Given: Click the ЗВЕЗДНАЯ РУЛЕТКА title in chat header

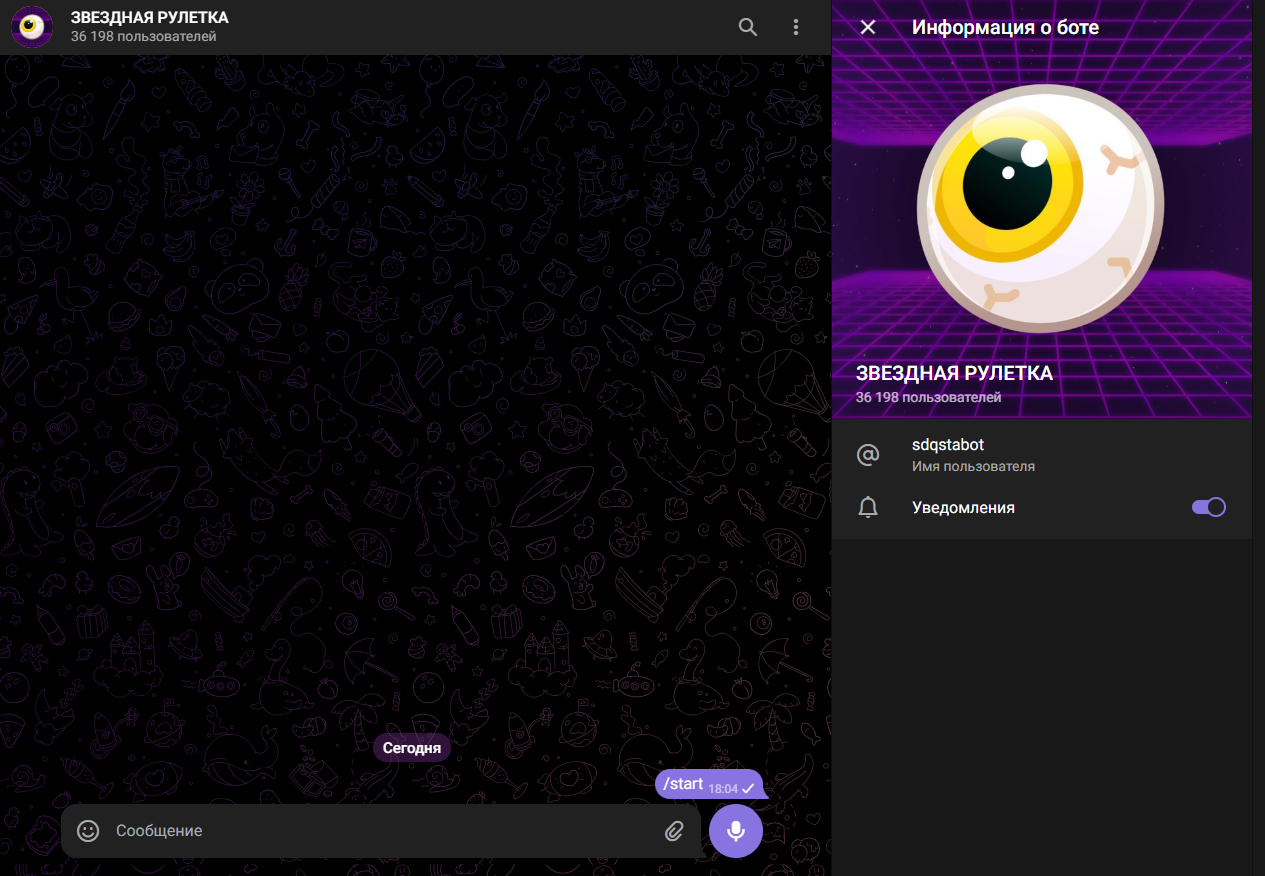Looking at the screenshot, I should coord(149,18).
